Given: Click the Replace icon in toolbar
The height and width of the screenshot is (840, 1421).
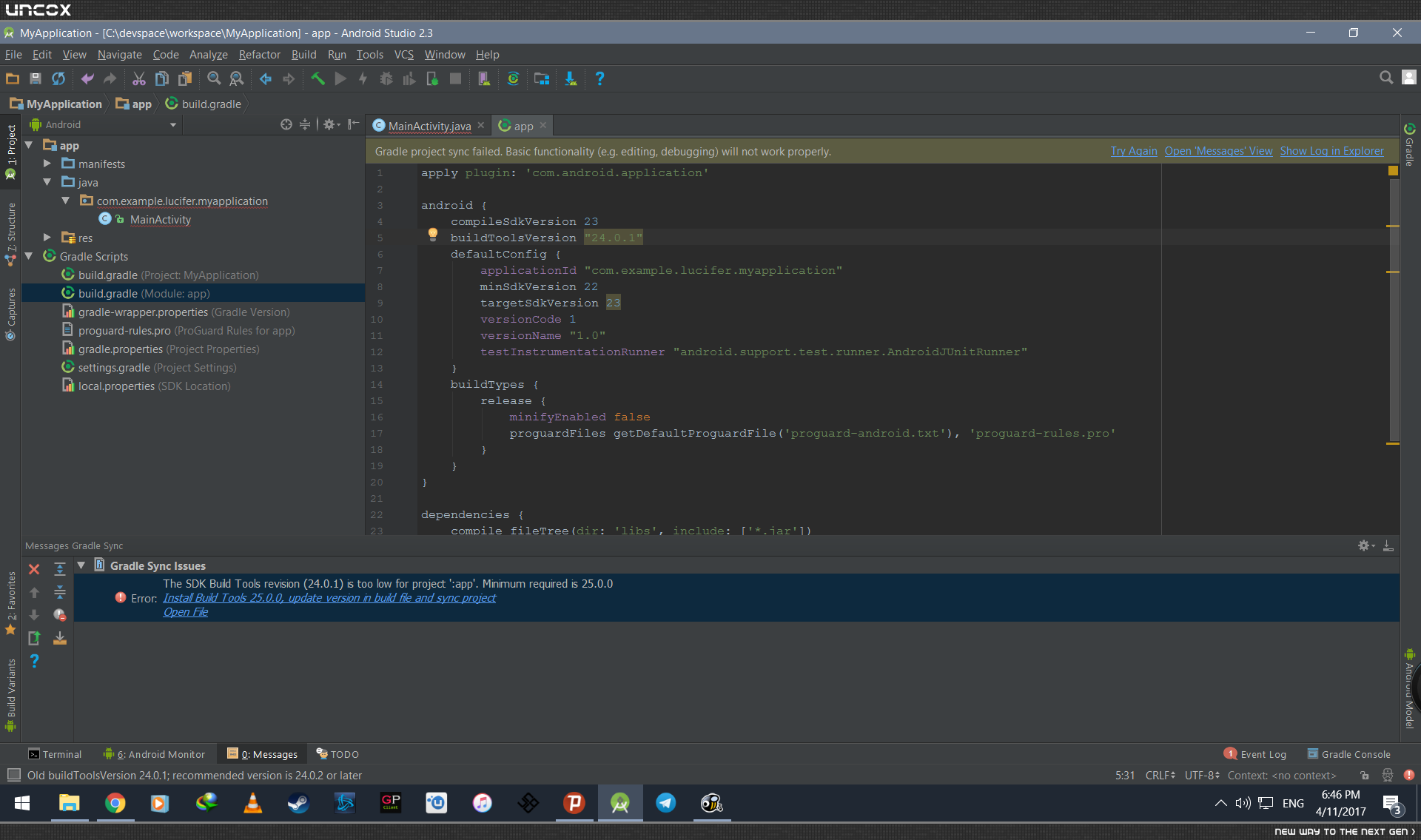Looking at the screenshot, I should point(237,78).
